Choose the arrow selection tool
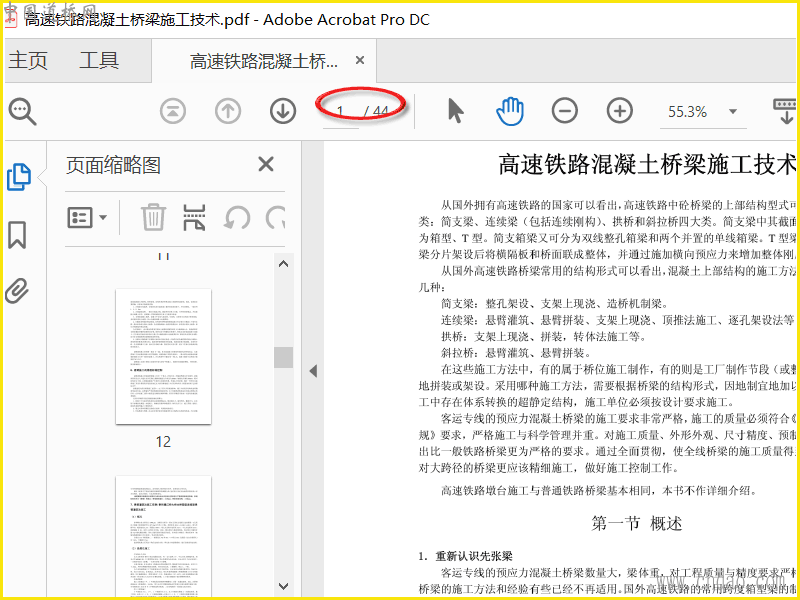Image resolution: width=800 pixels, height=600 pixels. (455, 111)
